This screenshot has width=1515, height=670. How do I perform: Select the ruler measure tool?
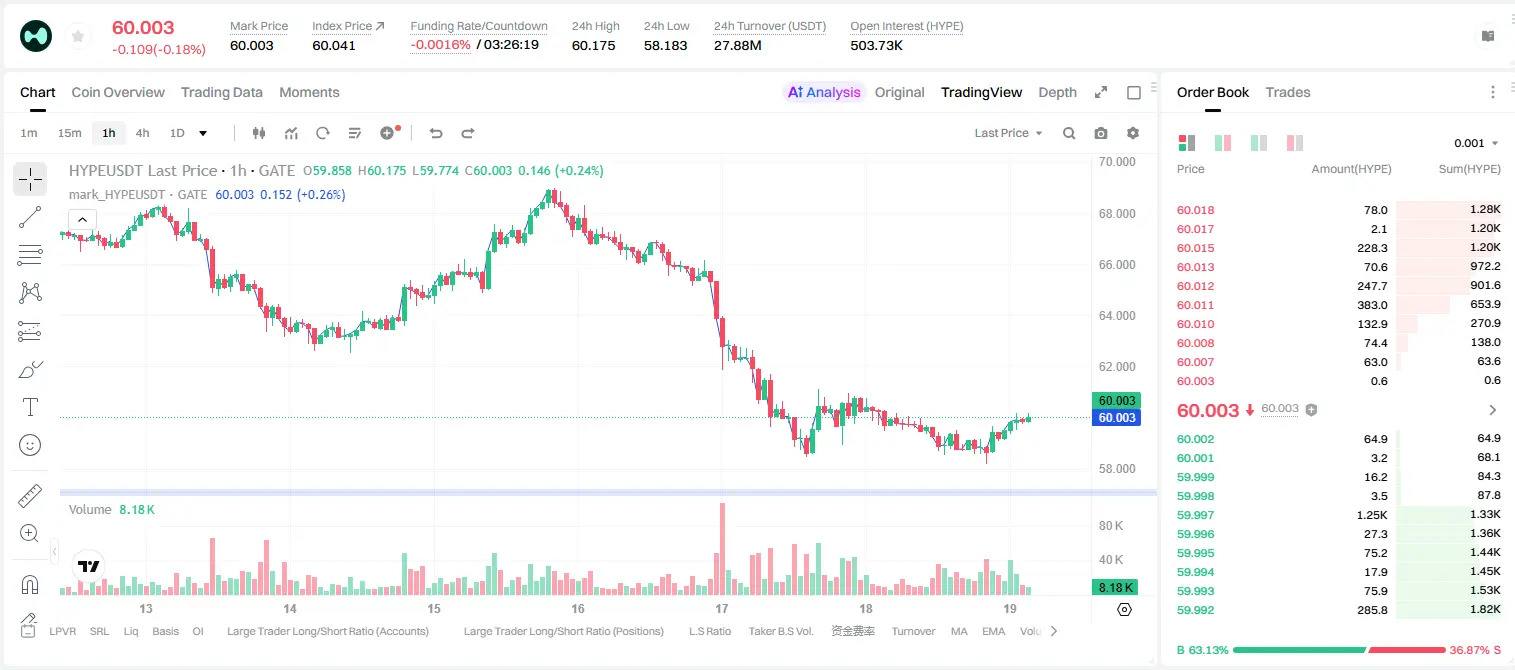[x=30, y=496]
